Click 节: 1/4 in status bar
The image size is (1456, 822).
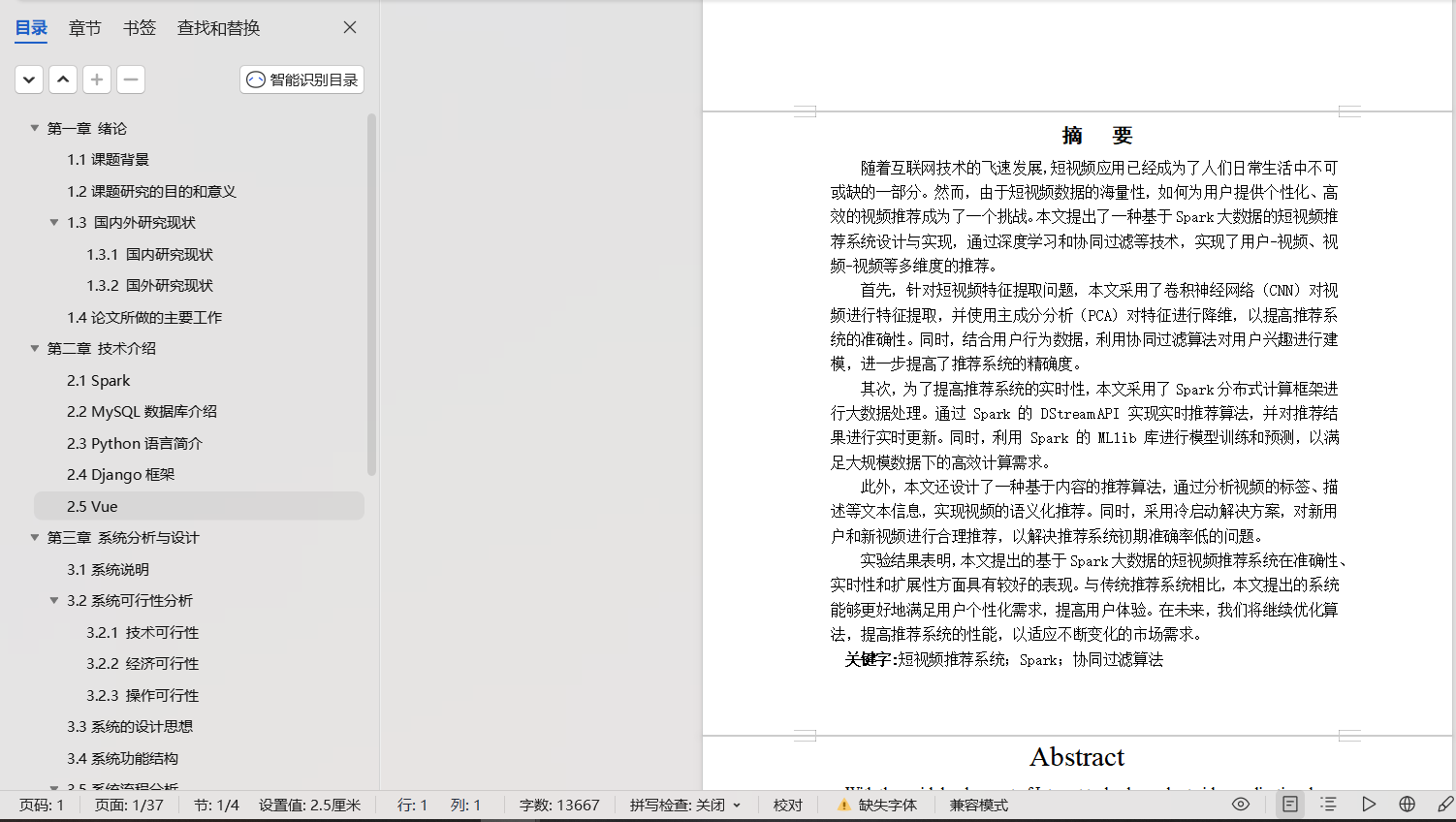click(216, 805)
